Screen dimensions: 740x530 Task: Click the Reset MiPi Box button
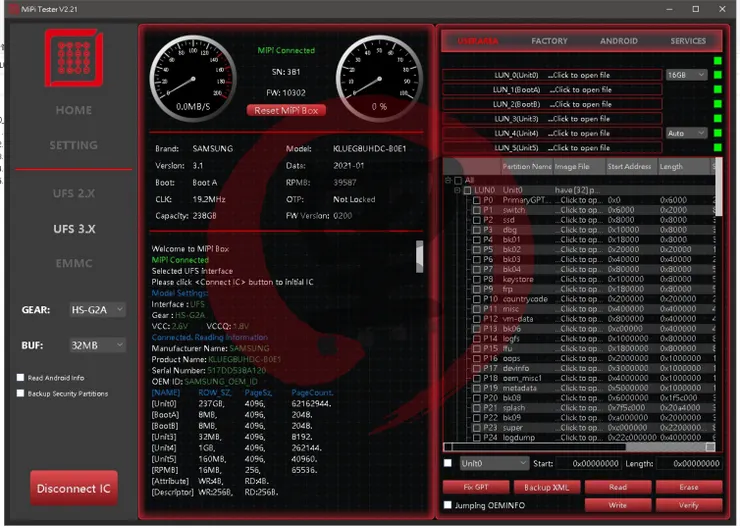click(x=286, y=110)
